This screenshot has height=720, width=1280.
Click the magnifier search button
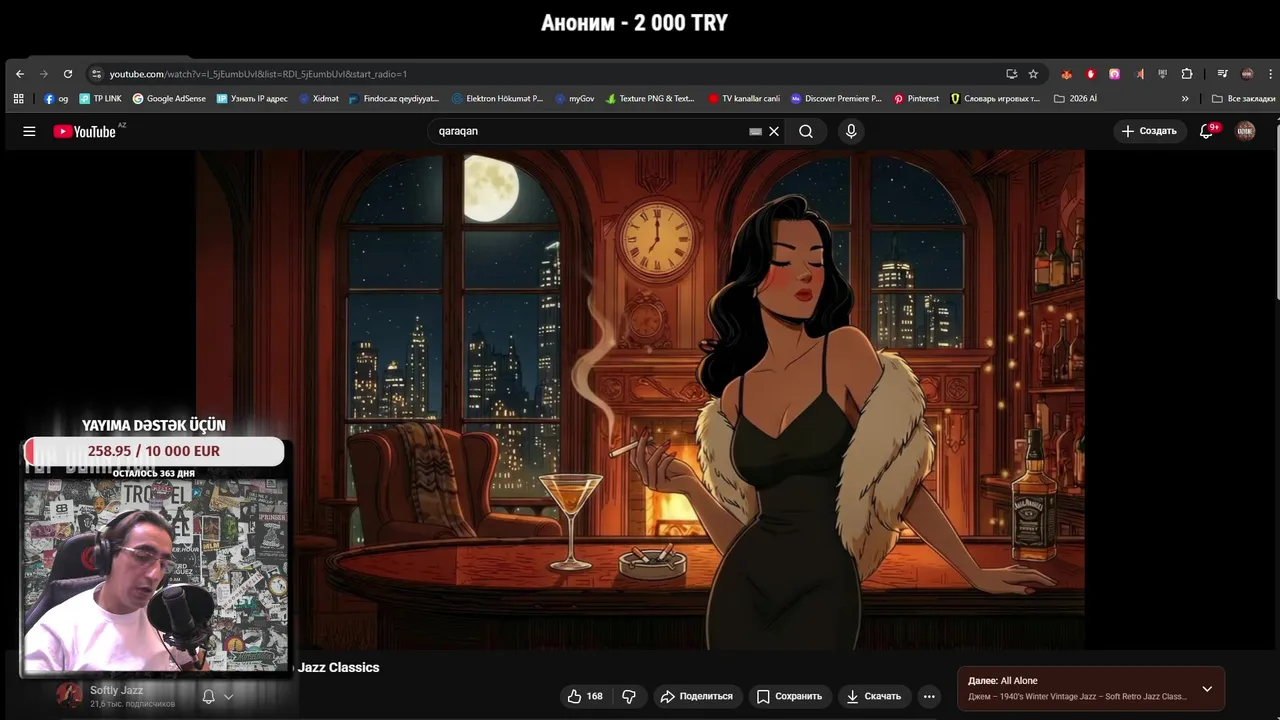coord(806,131)
